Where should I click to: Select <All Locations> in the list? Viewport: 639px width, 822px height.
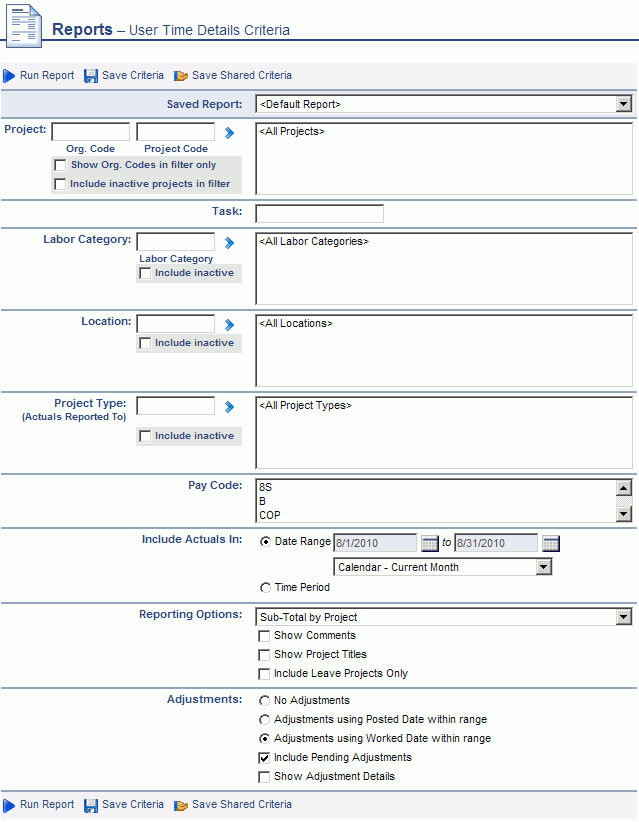click(x=296, y=323)
